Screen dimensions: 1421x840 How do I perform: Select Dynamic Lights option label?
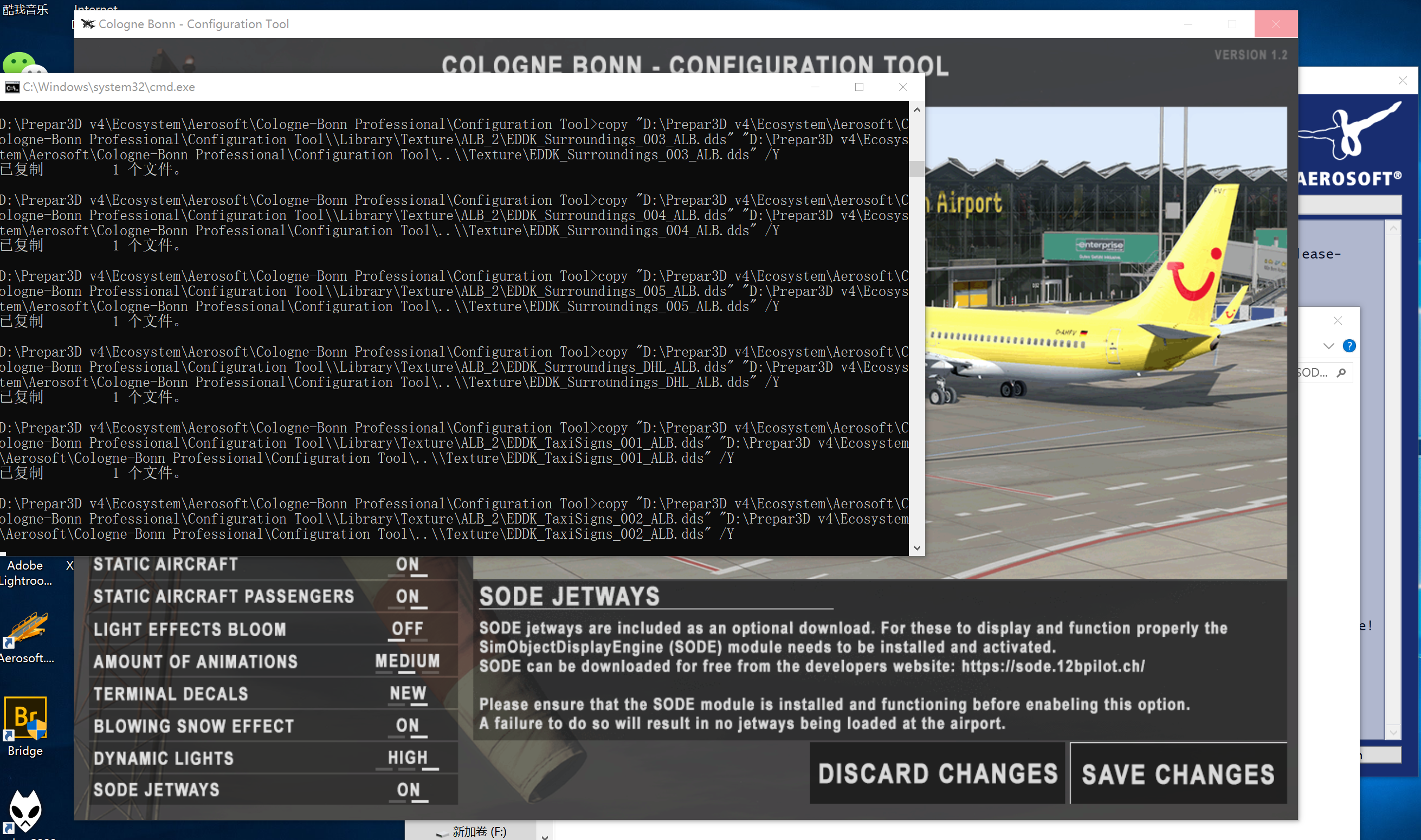click(x=163, y=759)
